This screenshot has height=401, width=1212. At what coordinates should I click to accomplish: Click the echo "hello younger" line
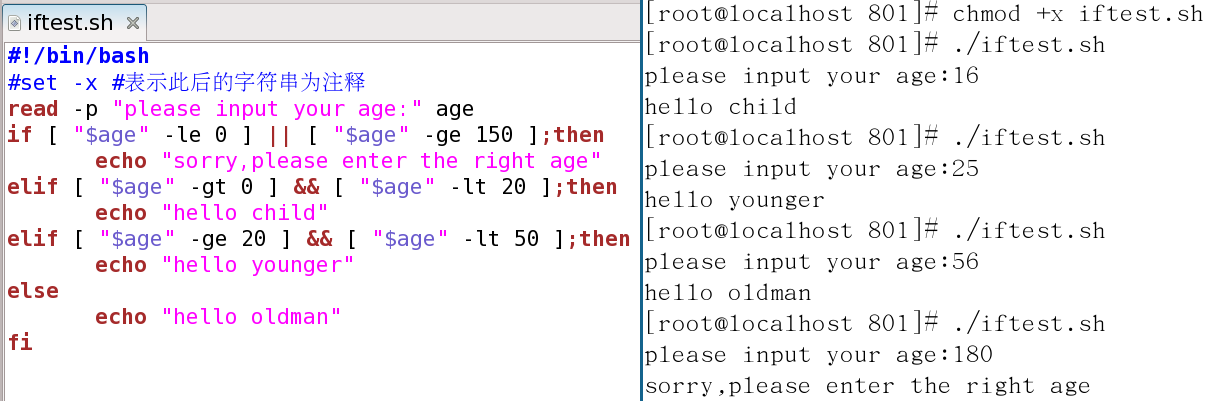[x=224, y=264]
